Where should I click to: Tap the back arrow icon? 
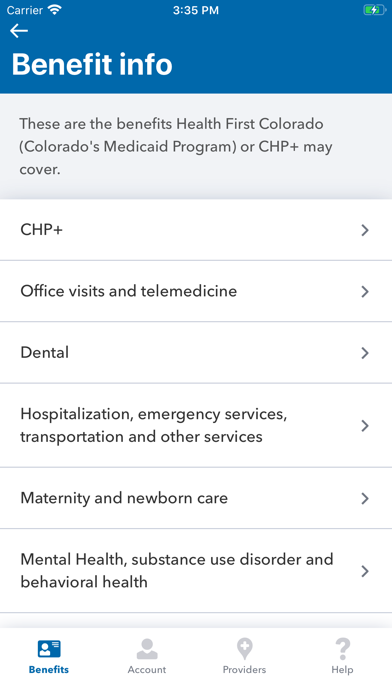pos(19,31)
